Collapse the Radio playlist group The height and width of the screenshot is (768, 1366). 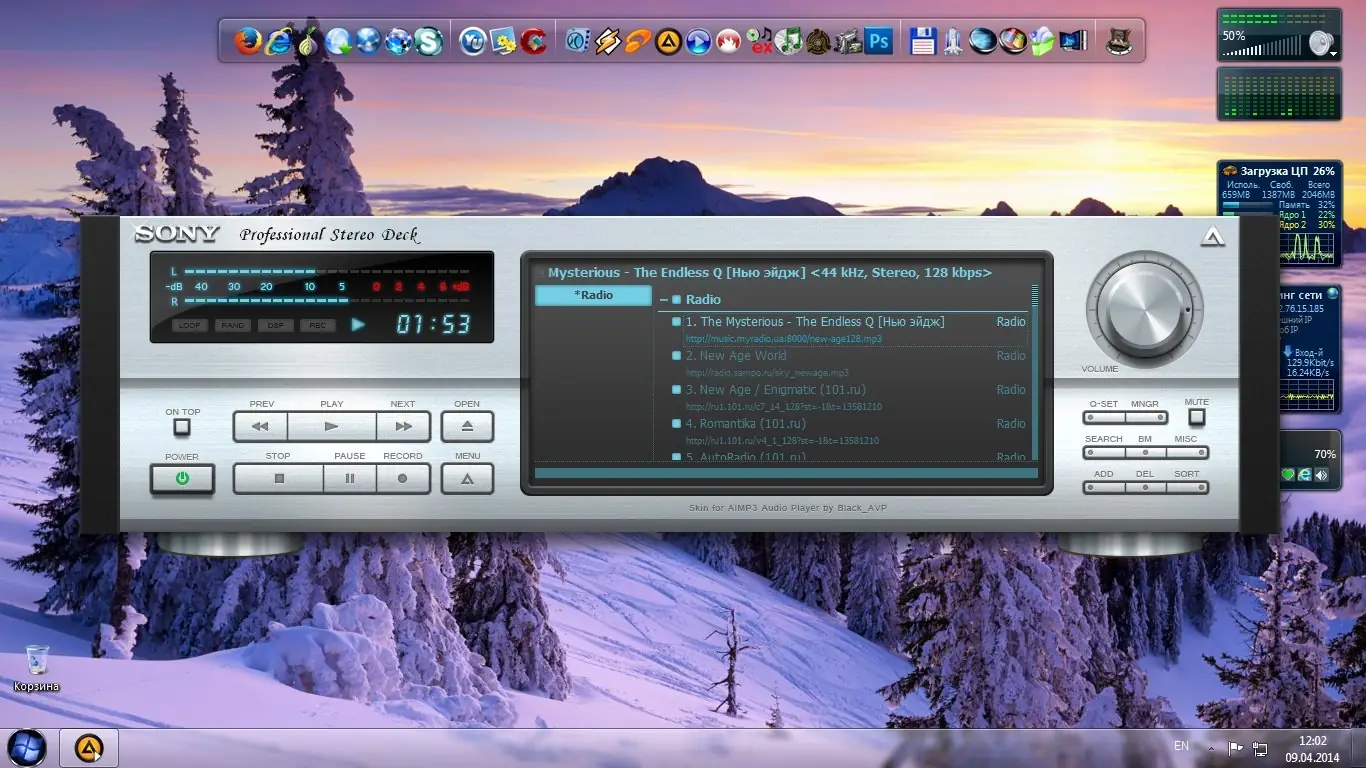(x=665, y=299)
